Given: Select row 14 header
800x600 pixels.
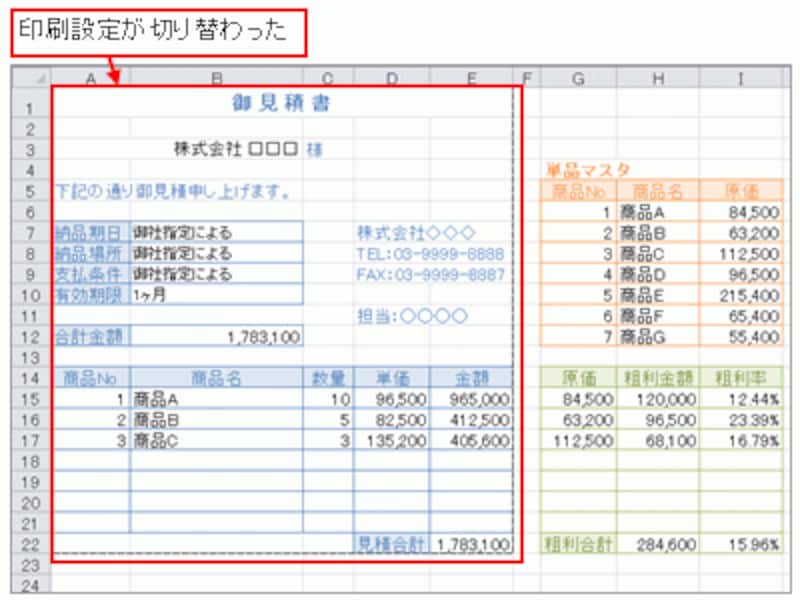Looking at the screenshot, I should pyautogui.click(x=31, y=378).
